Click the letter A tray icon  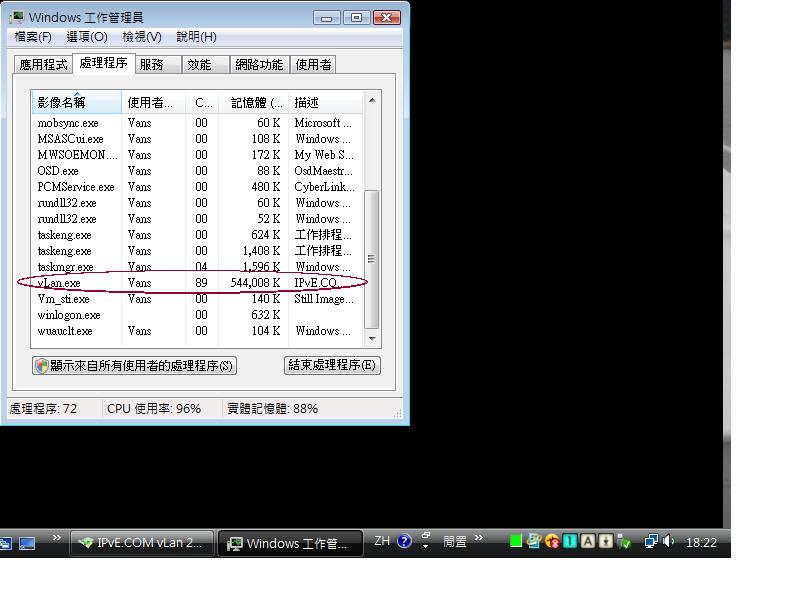click(588, 541)
